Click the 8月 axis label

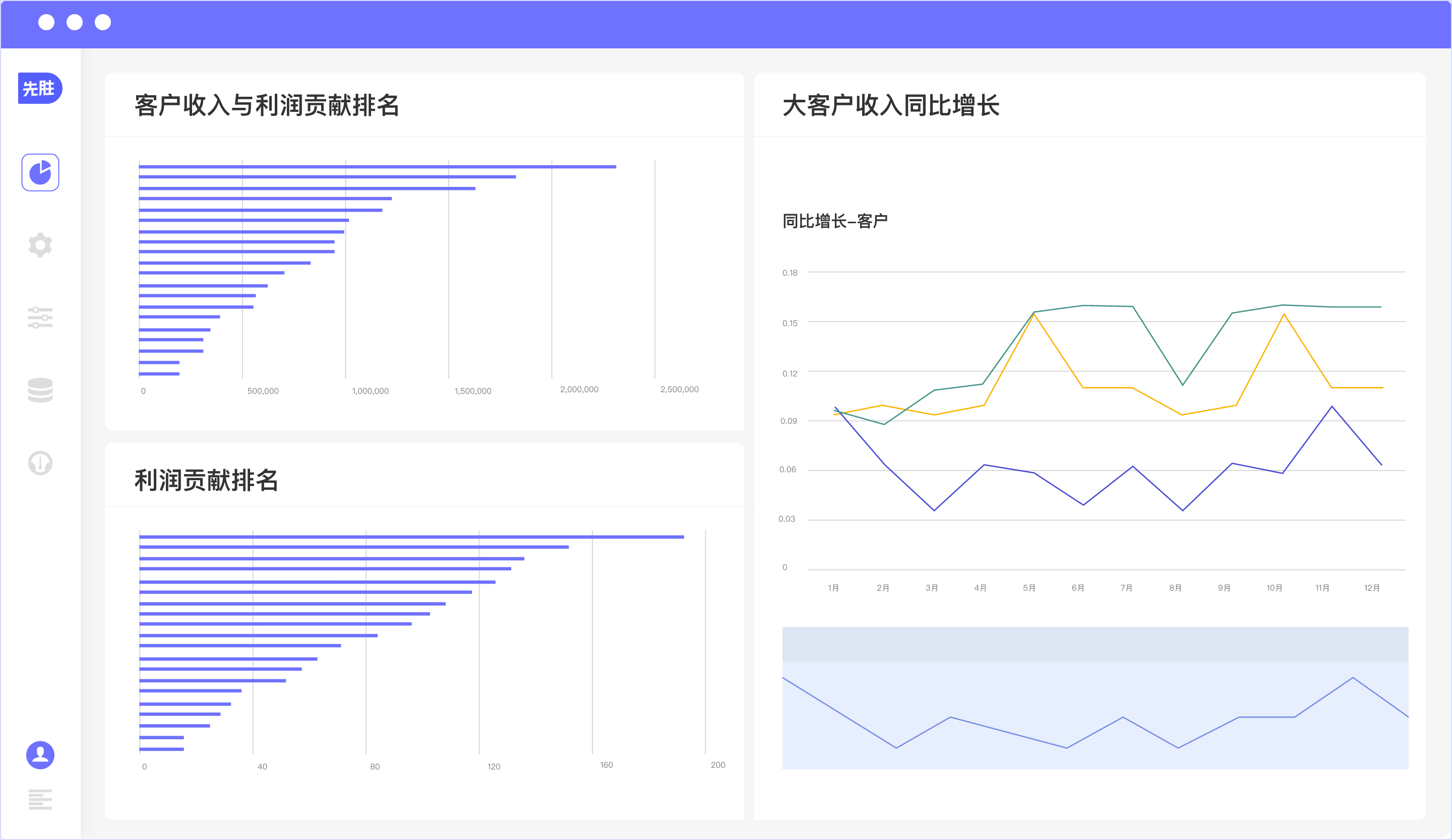click(1175, 588)
